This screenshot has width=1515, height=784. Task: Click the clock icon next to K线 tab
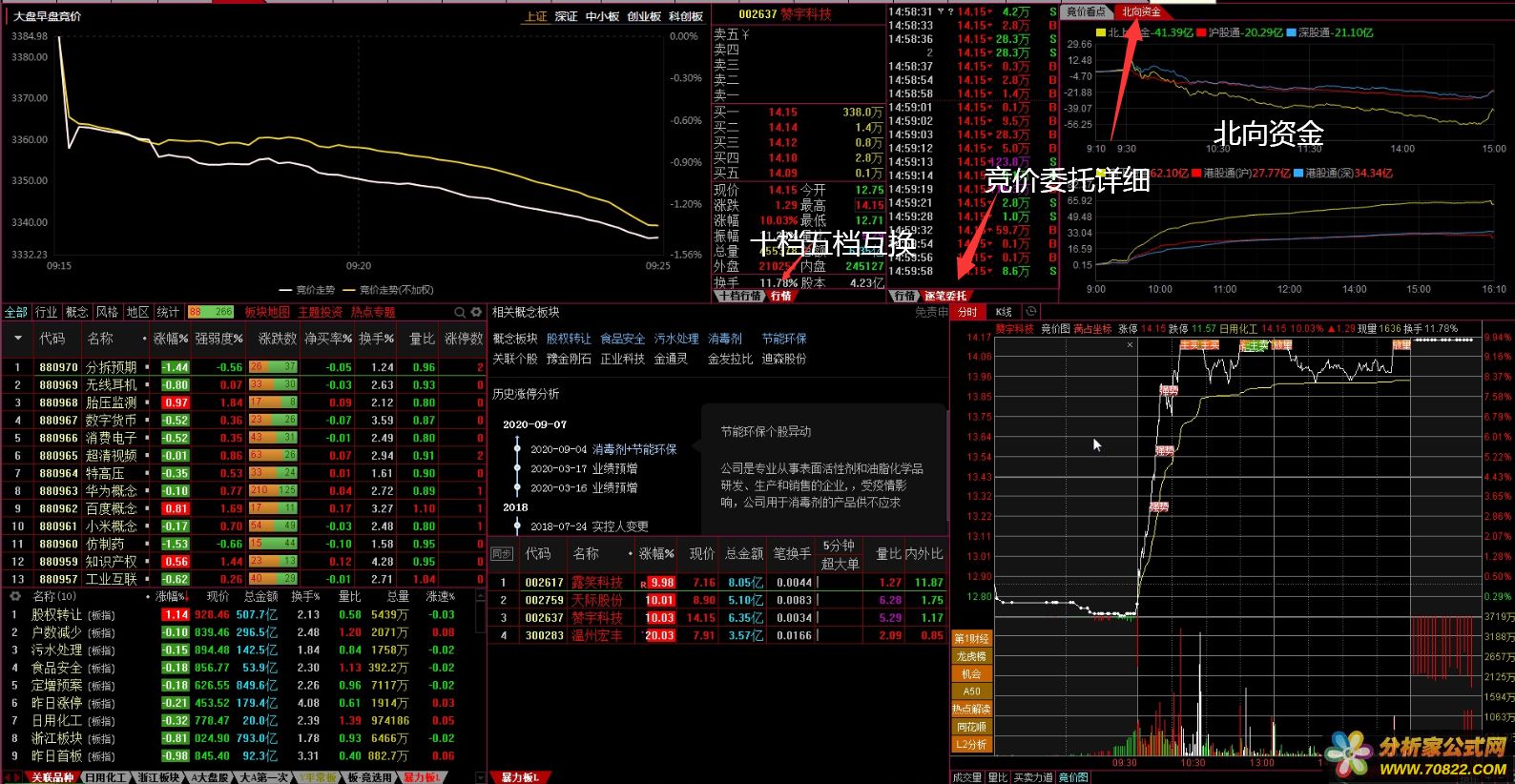point(1030,312)
